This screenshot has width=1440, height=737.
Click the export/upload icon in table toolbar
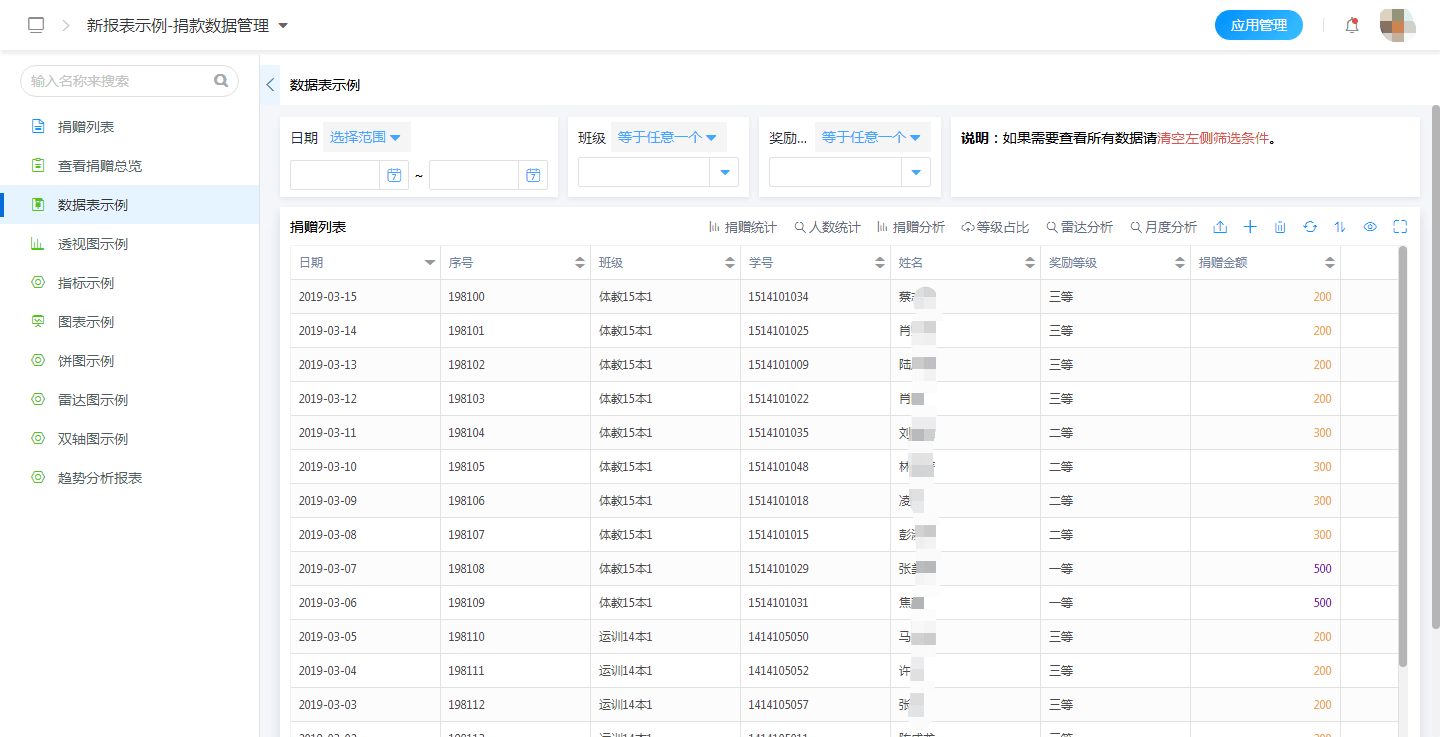1220,227
